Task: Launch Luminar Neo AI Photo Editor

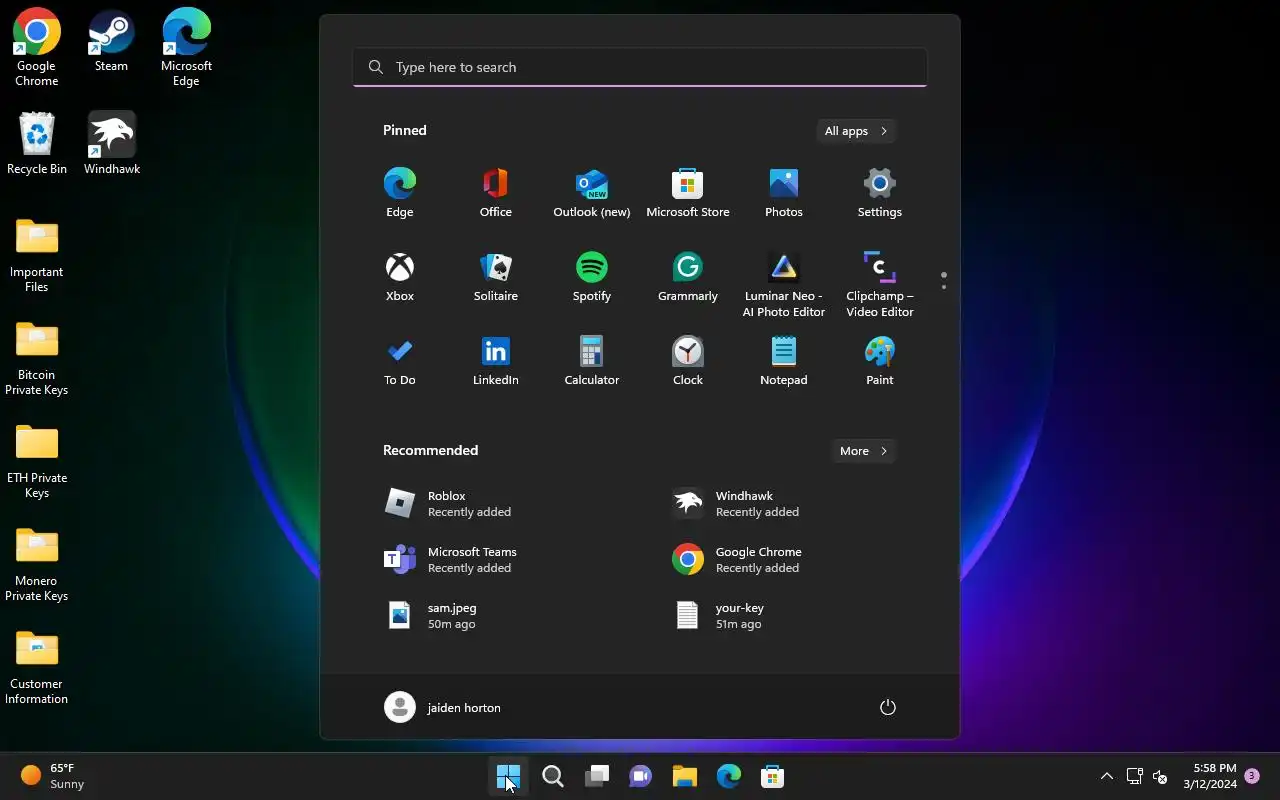Action: [x=783, y=284]
